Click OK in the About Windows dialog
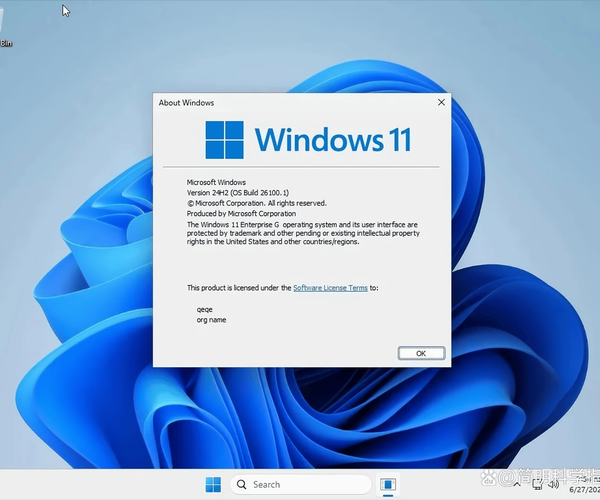Screen dimensions: 600x500 (x=421, y=353)
